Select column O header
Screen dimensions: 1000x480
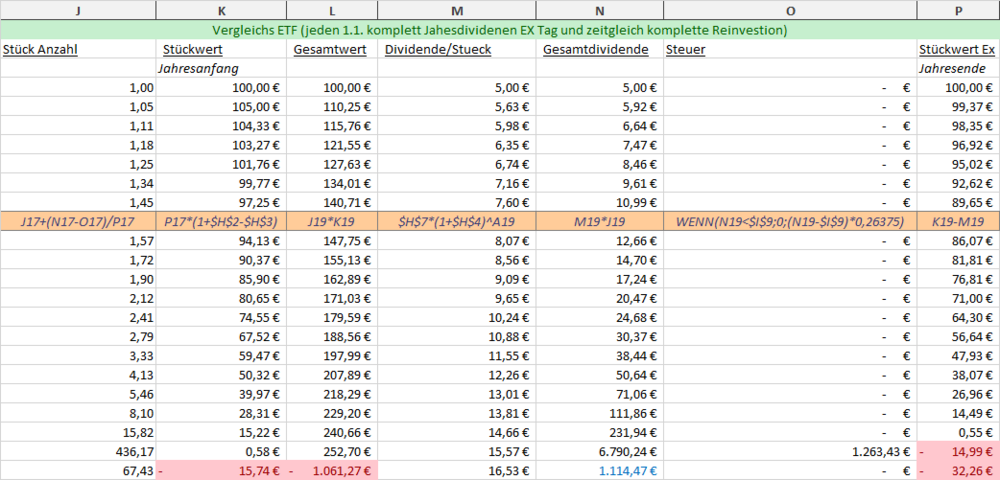click(x=790, y=10)
